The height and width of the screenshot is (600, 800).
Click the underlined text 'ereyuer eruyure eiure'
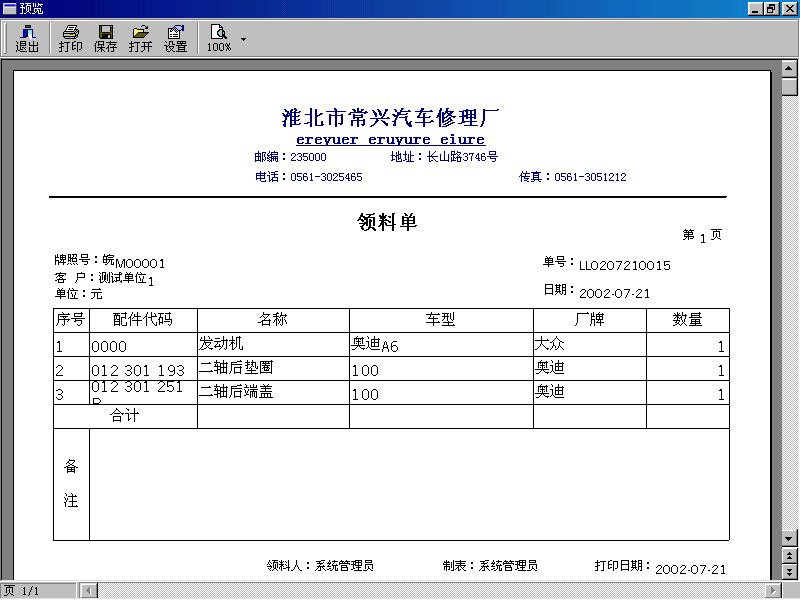(x=391, y=139)
